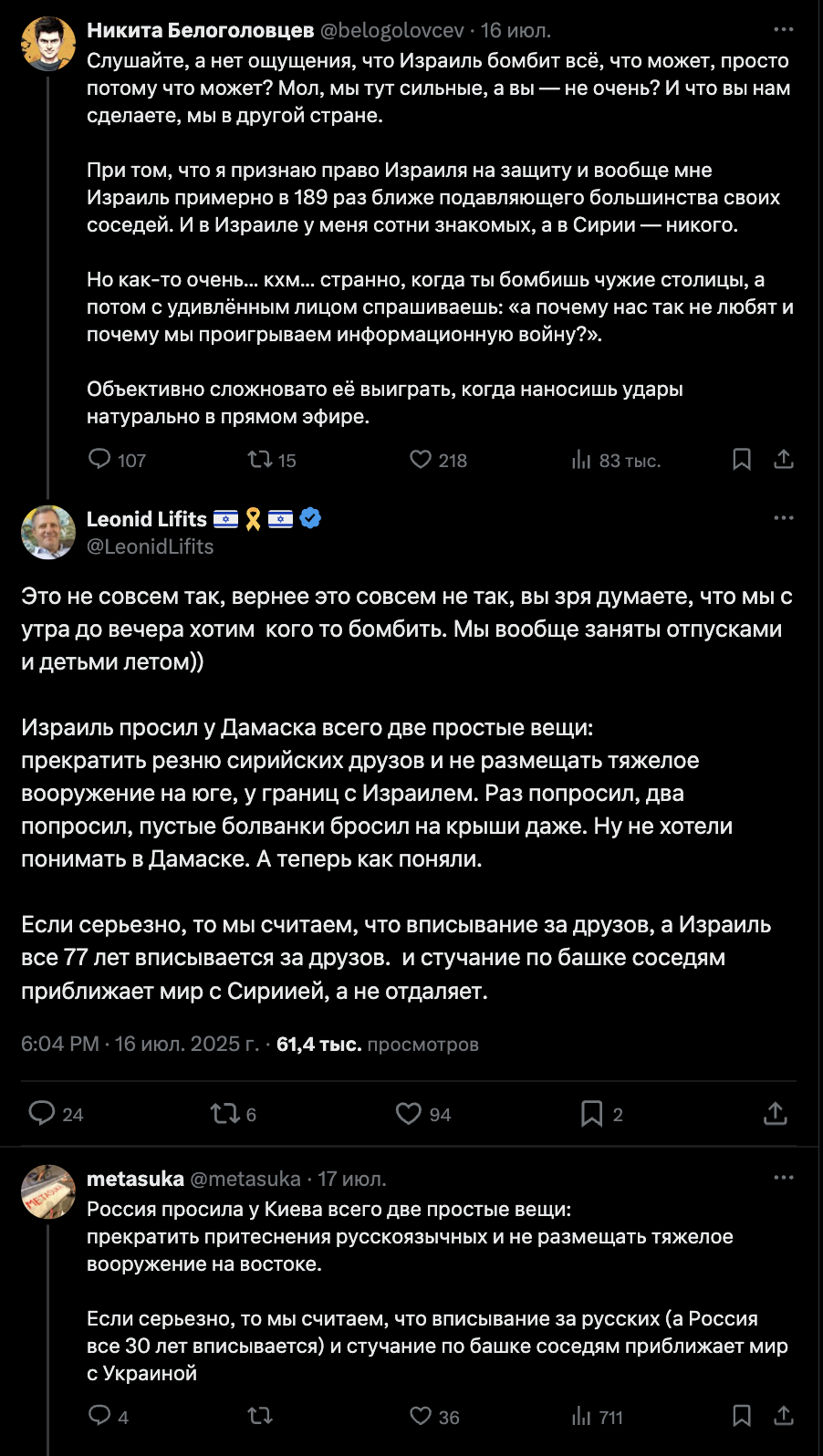Reply to Leonid Lifits' tweet

pyautogui.click(x=42, y=1113)
